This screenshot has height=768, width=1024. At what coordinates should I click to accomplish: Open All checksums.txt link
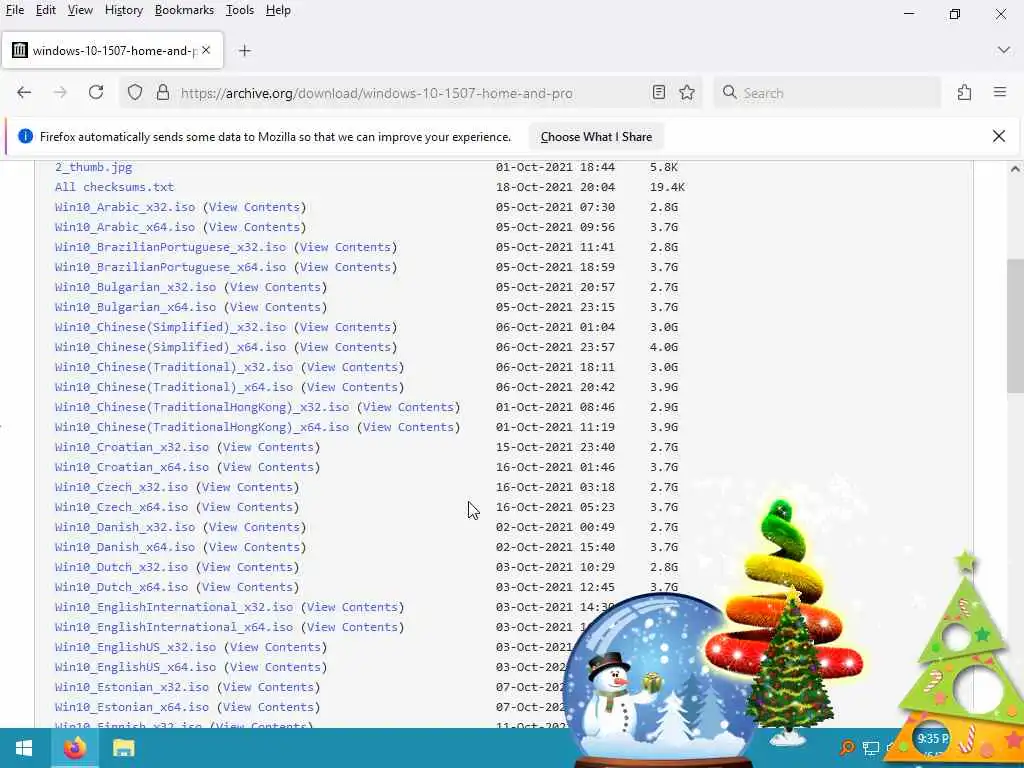pyautogui.click(x=114, y=187)
